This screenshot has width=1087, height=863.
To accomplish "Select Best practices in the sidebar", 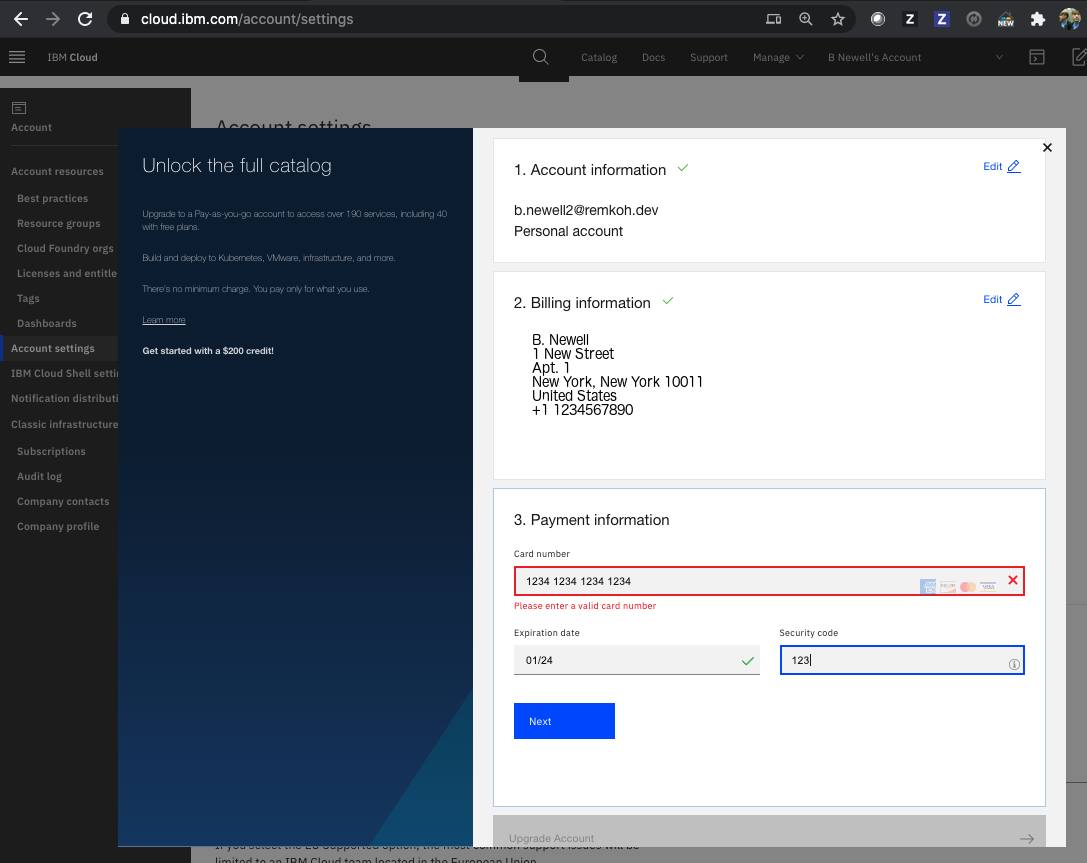I will coord(53,198).
